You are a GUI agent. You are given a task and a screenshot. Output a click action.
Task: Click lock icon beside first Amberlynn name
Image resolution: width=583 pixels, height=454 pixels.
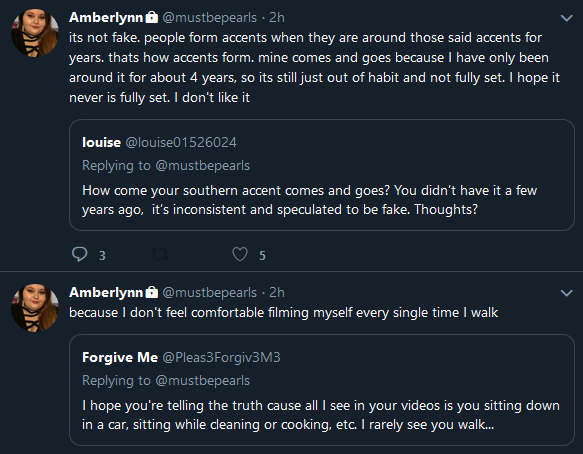tap(152, 17)
